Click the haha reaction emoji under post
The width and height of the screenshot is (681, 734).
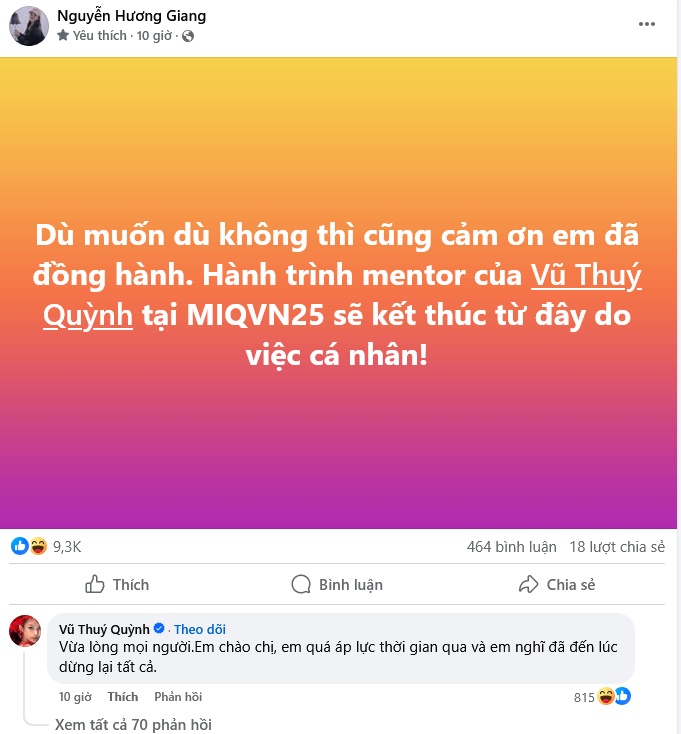(38, 546)
